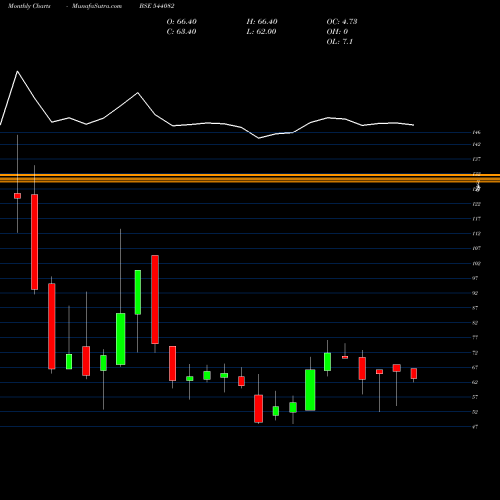The image size is (500, 500).
Task: Select the final red candlestick on the right
Action: [414, 373]
